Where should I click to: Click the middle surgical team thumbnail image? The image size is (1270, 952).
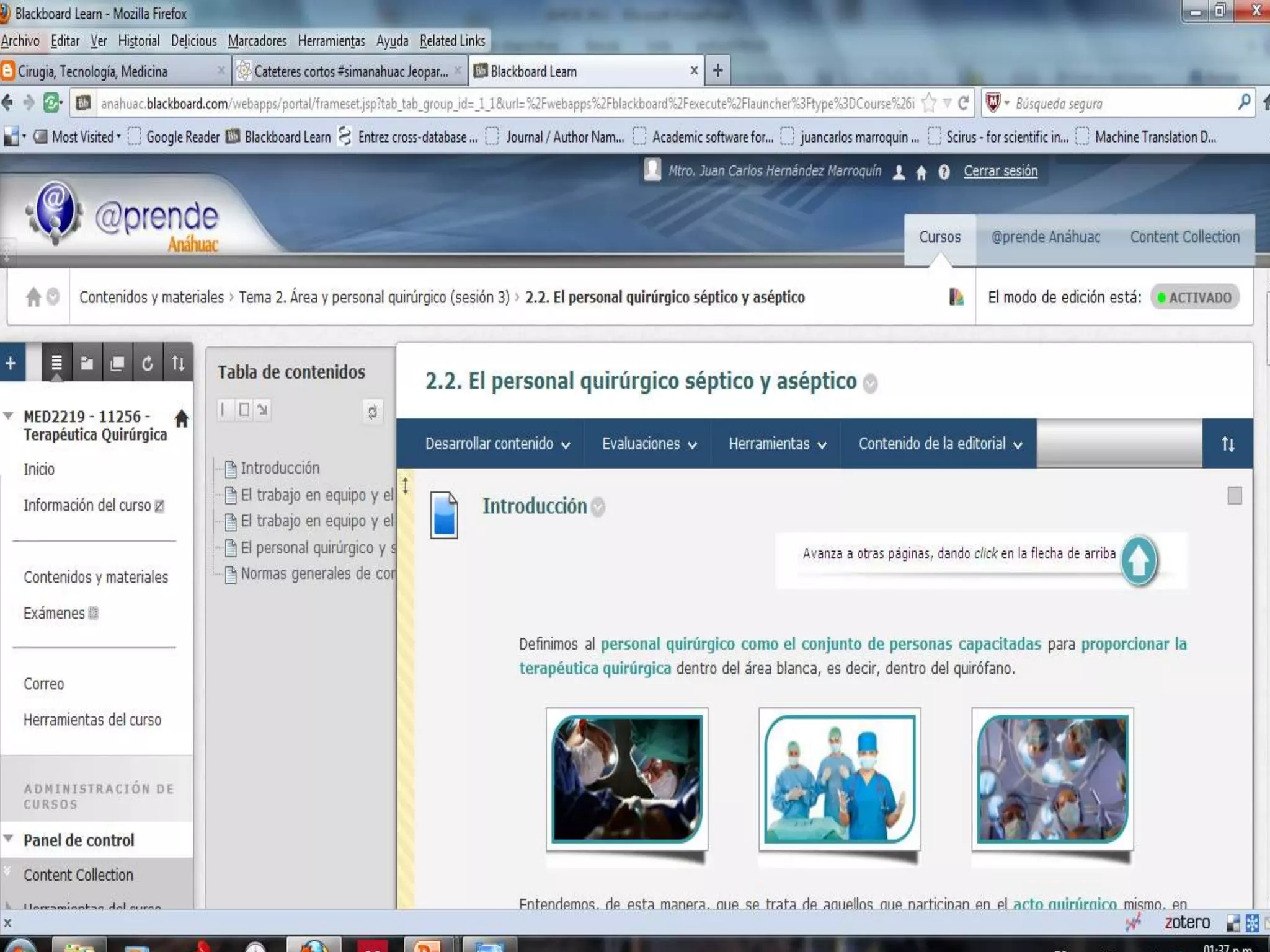839,779
